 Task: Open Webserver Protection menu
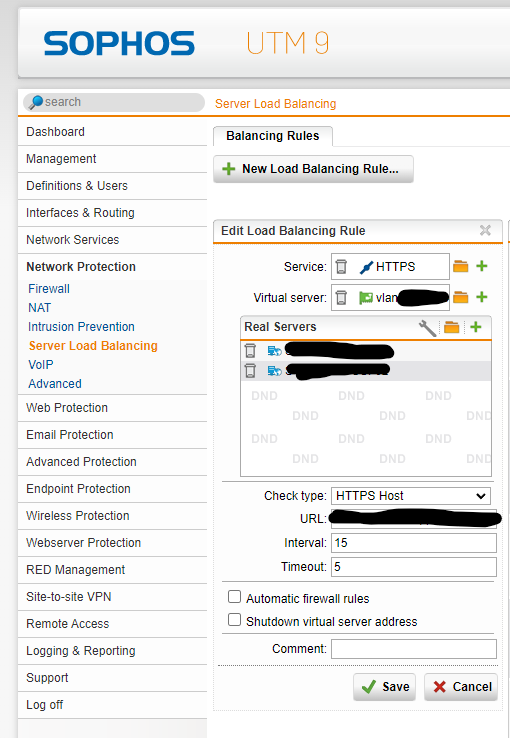click(112, 543)
